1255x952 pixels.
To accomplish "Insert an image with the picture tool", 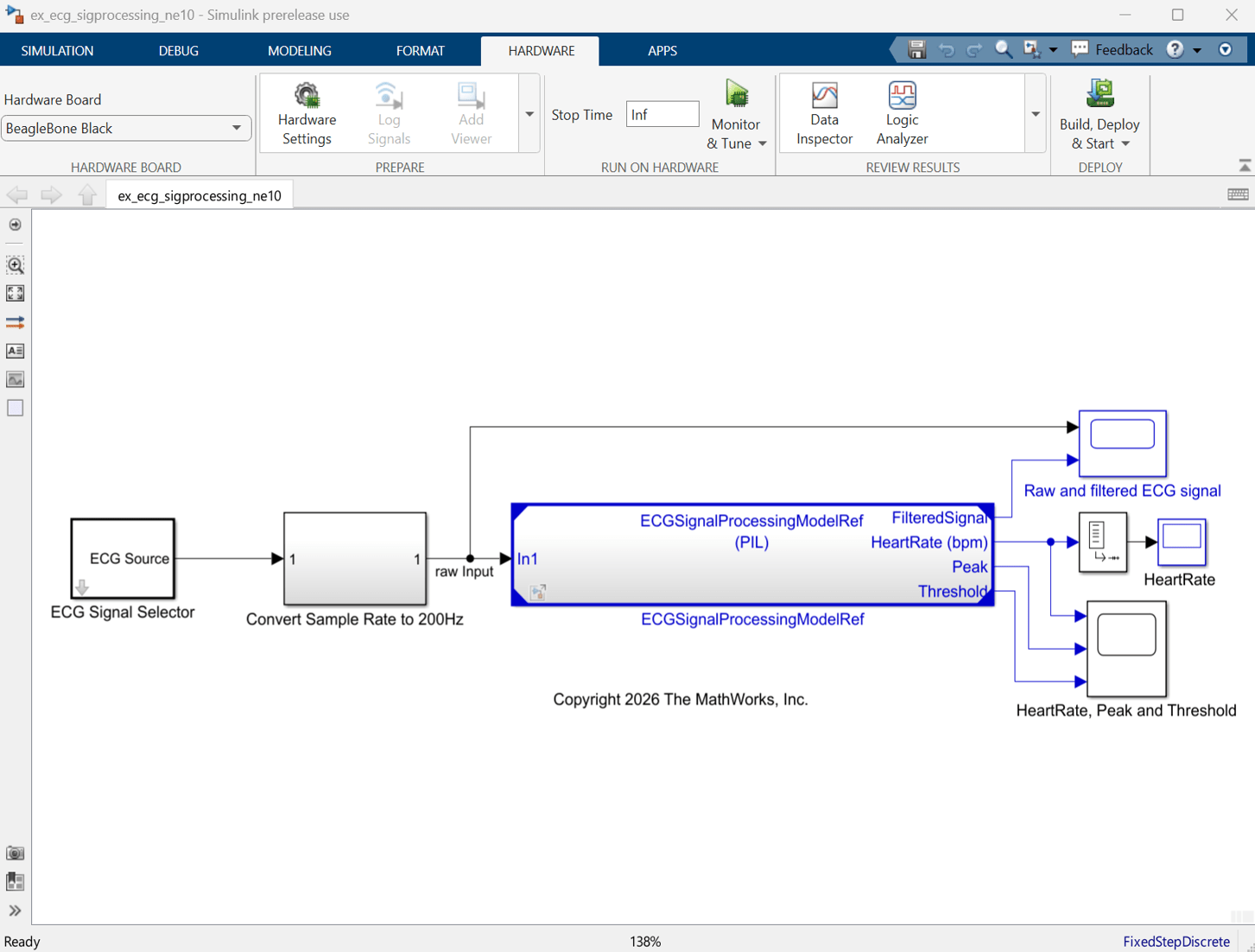I will click(x=15, y=379).
